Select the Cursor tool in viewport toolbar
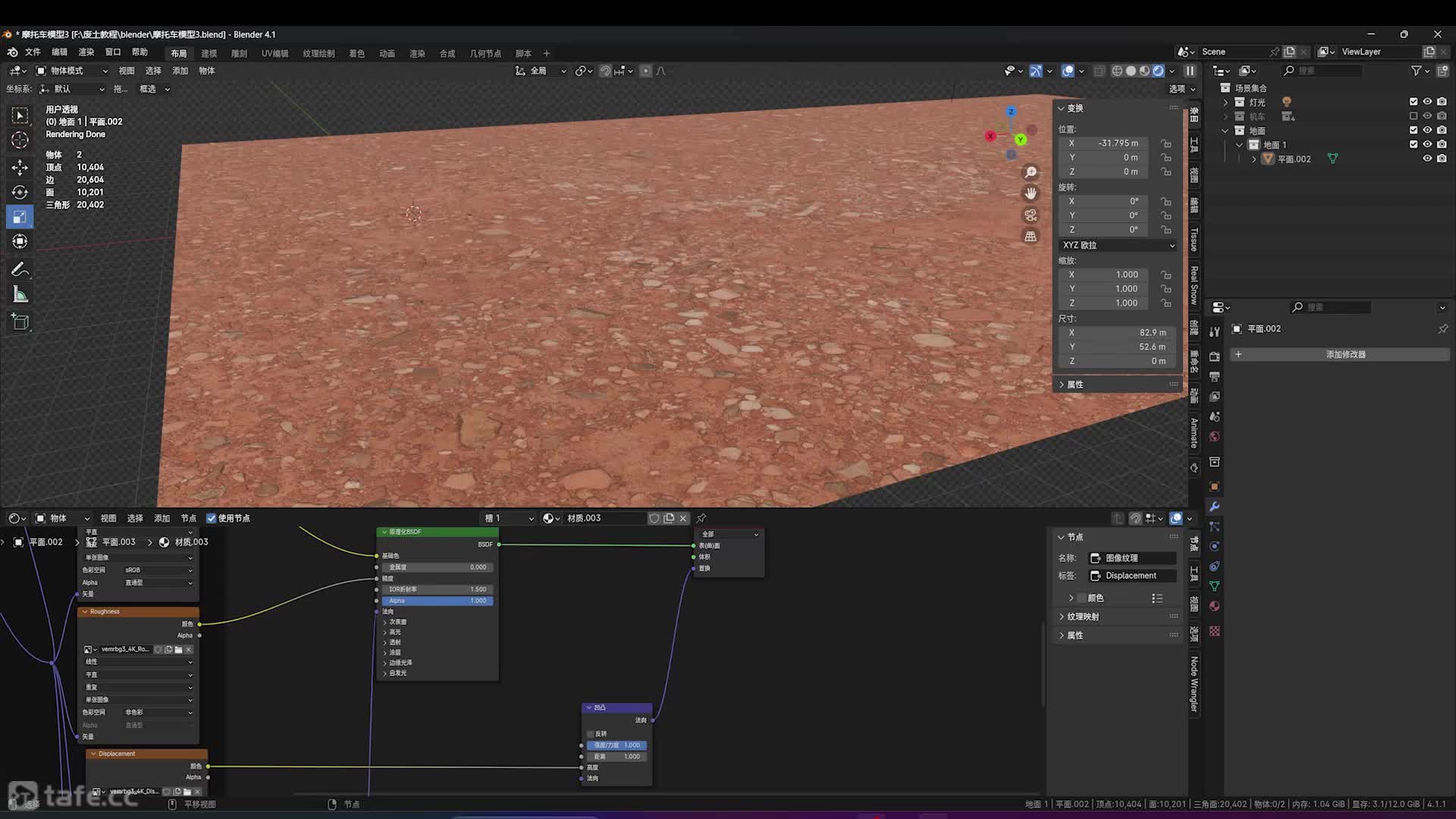Screen dimensions: 1456x819 click(20, 140)
